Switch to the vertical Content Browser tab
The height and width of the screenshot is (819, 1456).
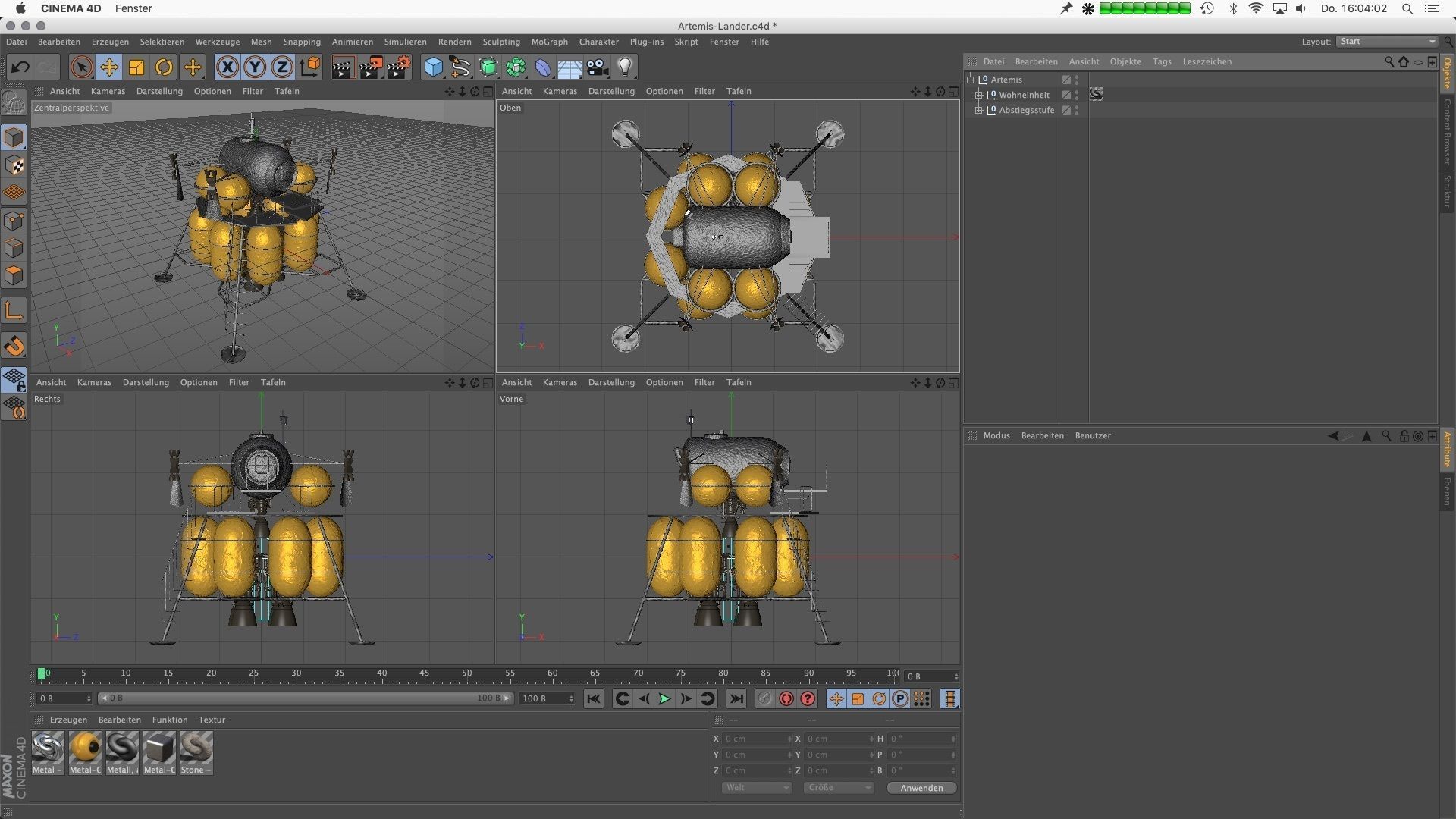1447,132
